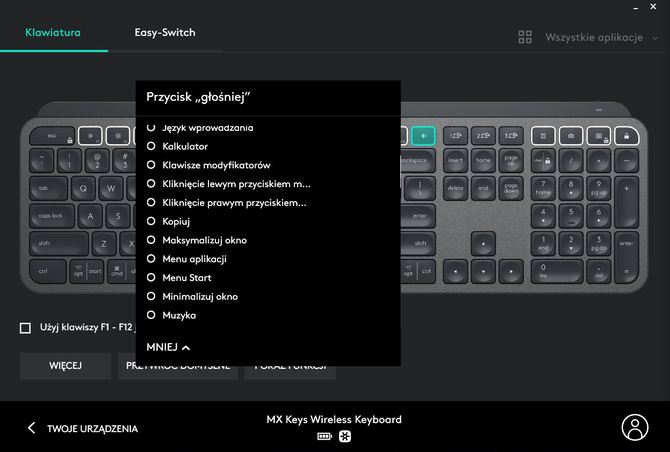Click the left arrow key on keyboard image

[x=455, y=271]
